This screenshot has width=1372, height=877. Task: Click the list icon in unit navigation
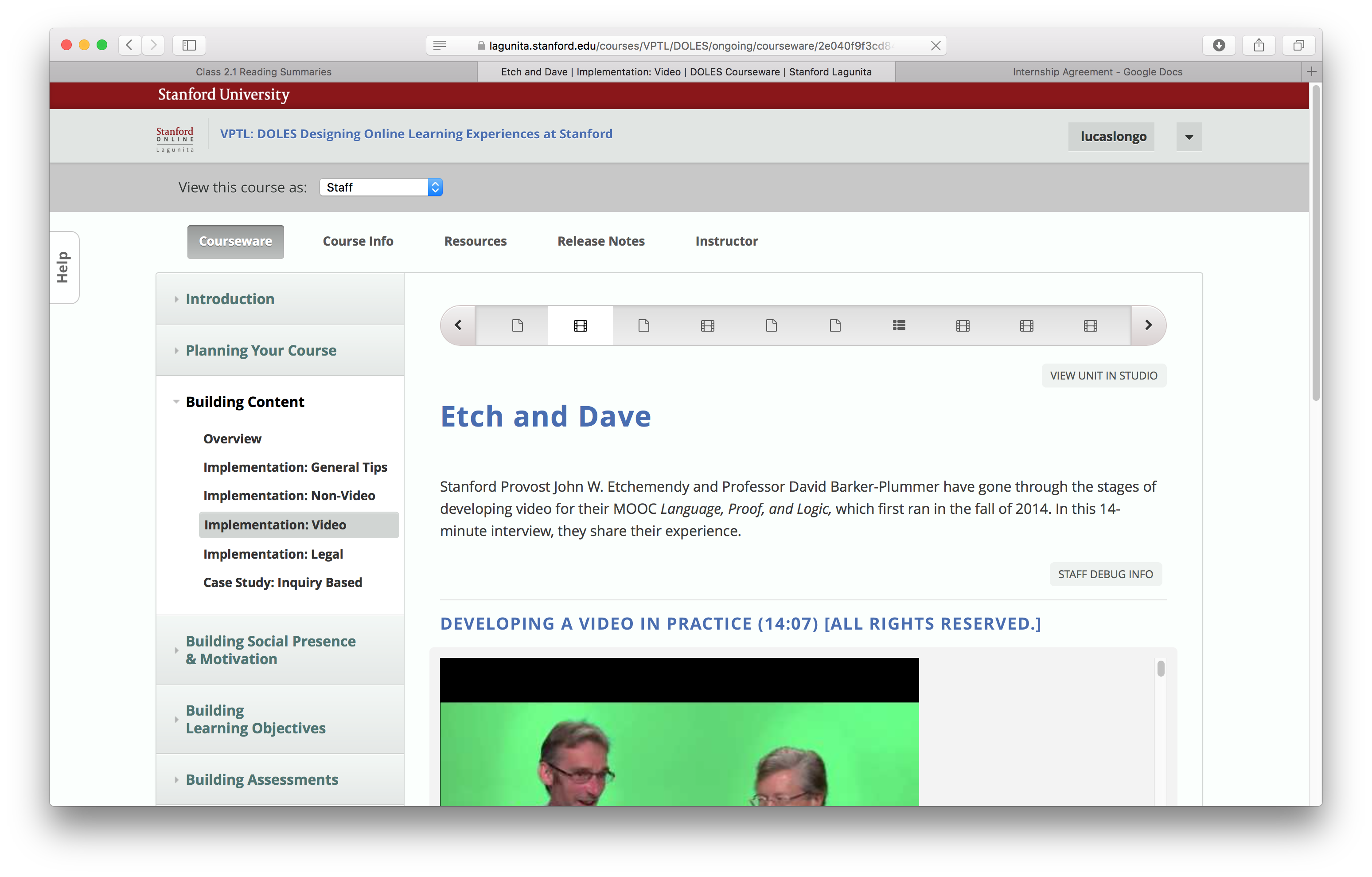(x=899, y=325)
